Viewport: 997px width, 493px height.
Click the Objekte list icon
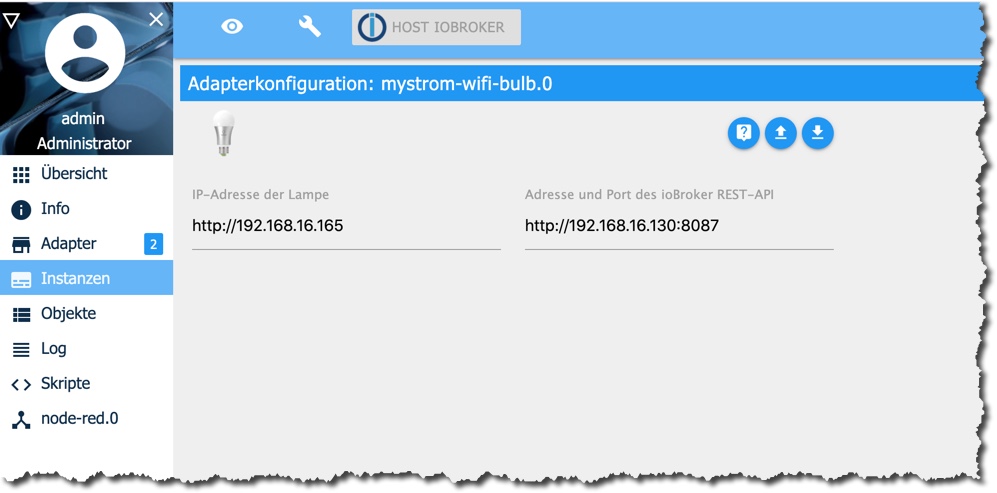21,314
